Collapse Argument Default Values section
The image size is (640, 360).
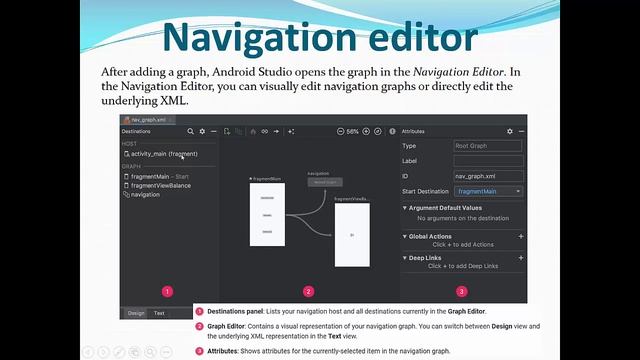pyautogui.click(x=404, y=208)
